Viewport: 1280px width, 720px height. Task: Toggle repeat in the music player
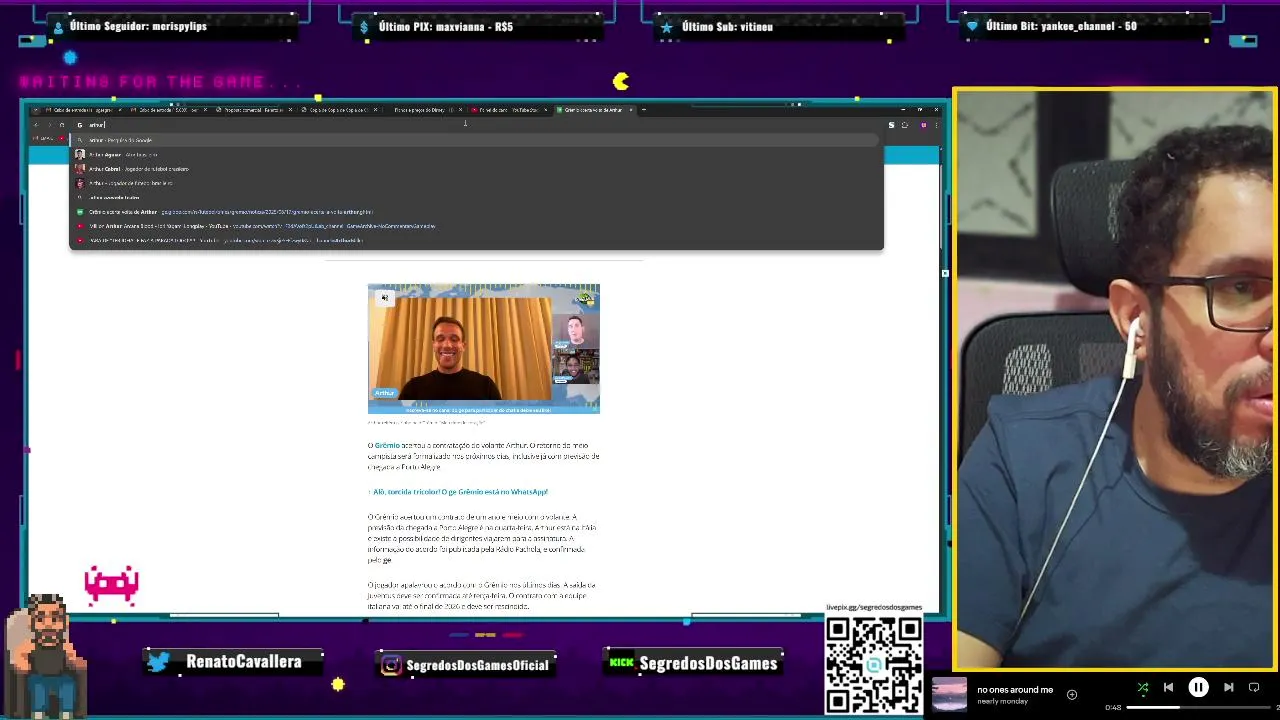pyautogui.click(x=1254, y=687)
